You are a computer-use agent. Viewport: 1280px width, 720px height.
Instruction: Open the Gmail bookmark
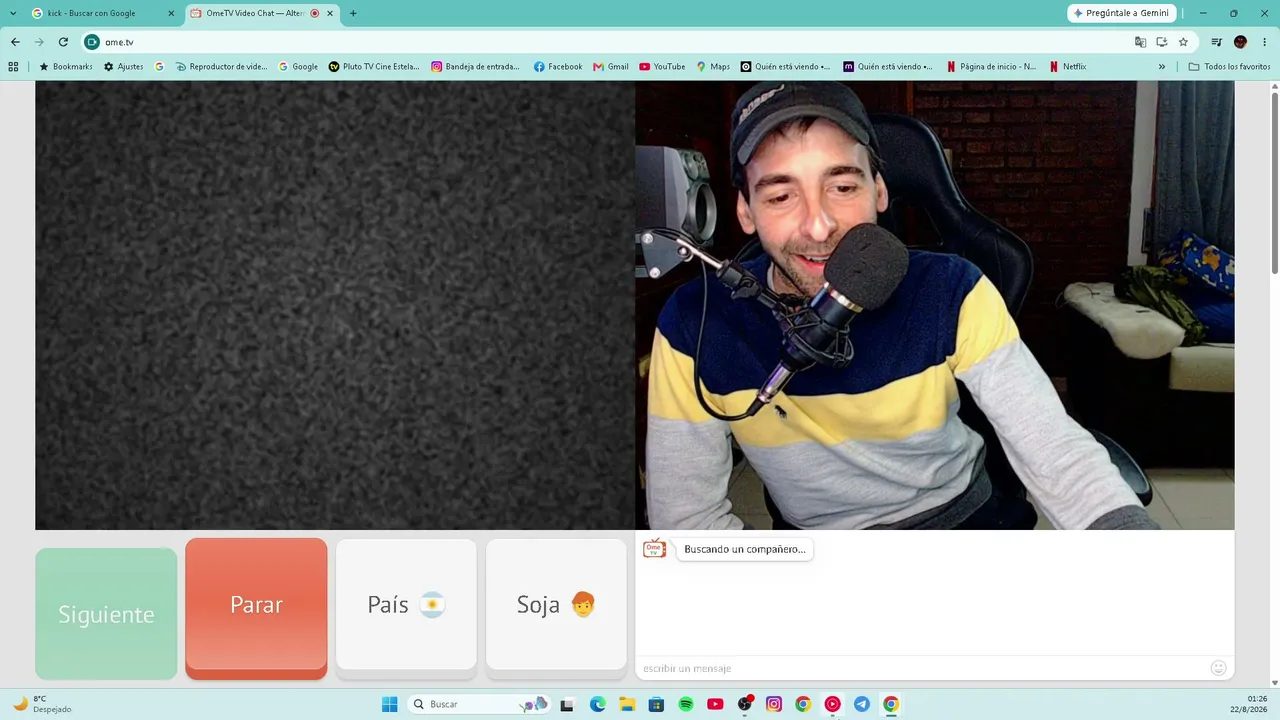pos(611,67)
